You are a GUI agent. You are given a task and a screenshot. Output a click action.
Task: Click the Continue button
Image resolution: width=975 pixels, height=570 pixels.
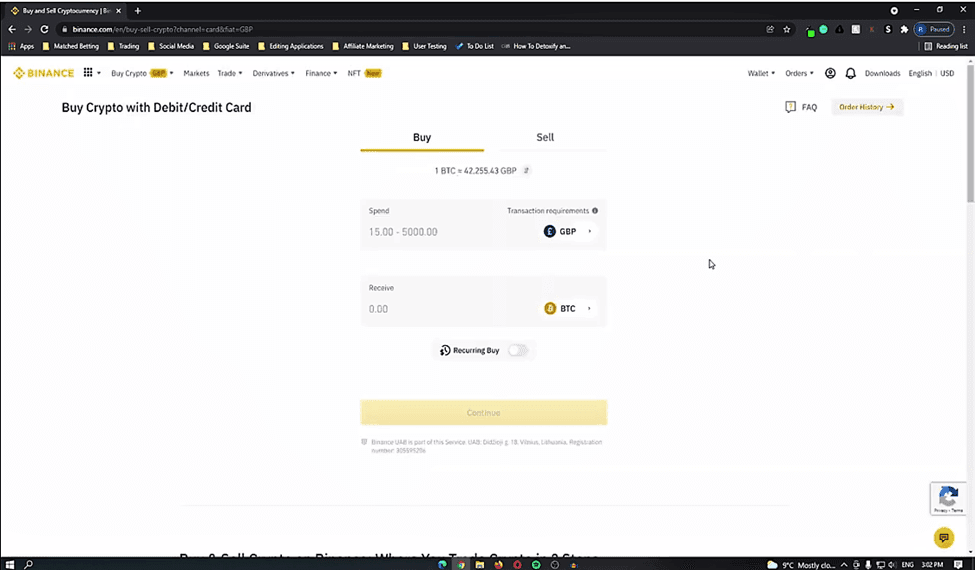[x=483, y=413]
